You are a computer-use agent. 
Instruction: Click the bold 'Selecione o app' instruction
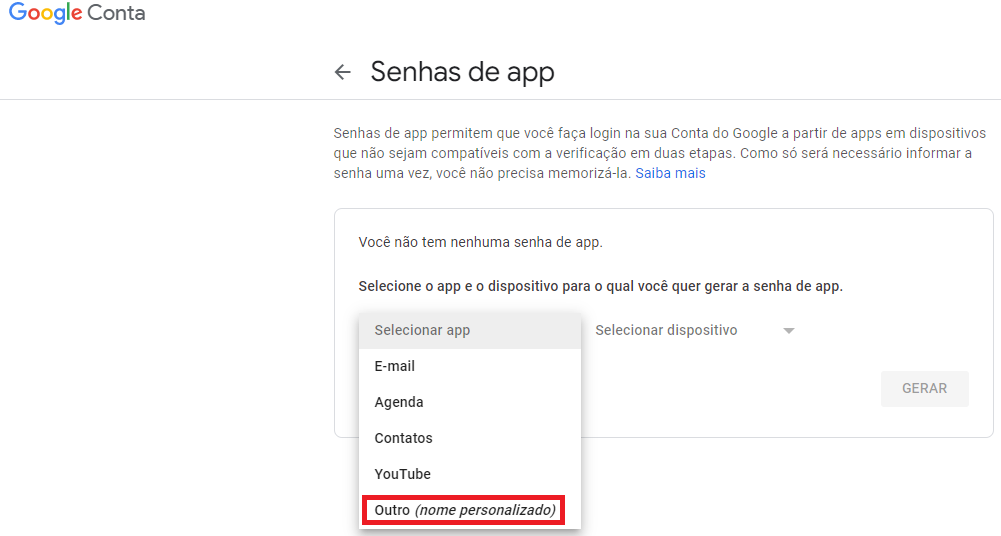[601, 287]
